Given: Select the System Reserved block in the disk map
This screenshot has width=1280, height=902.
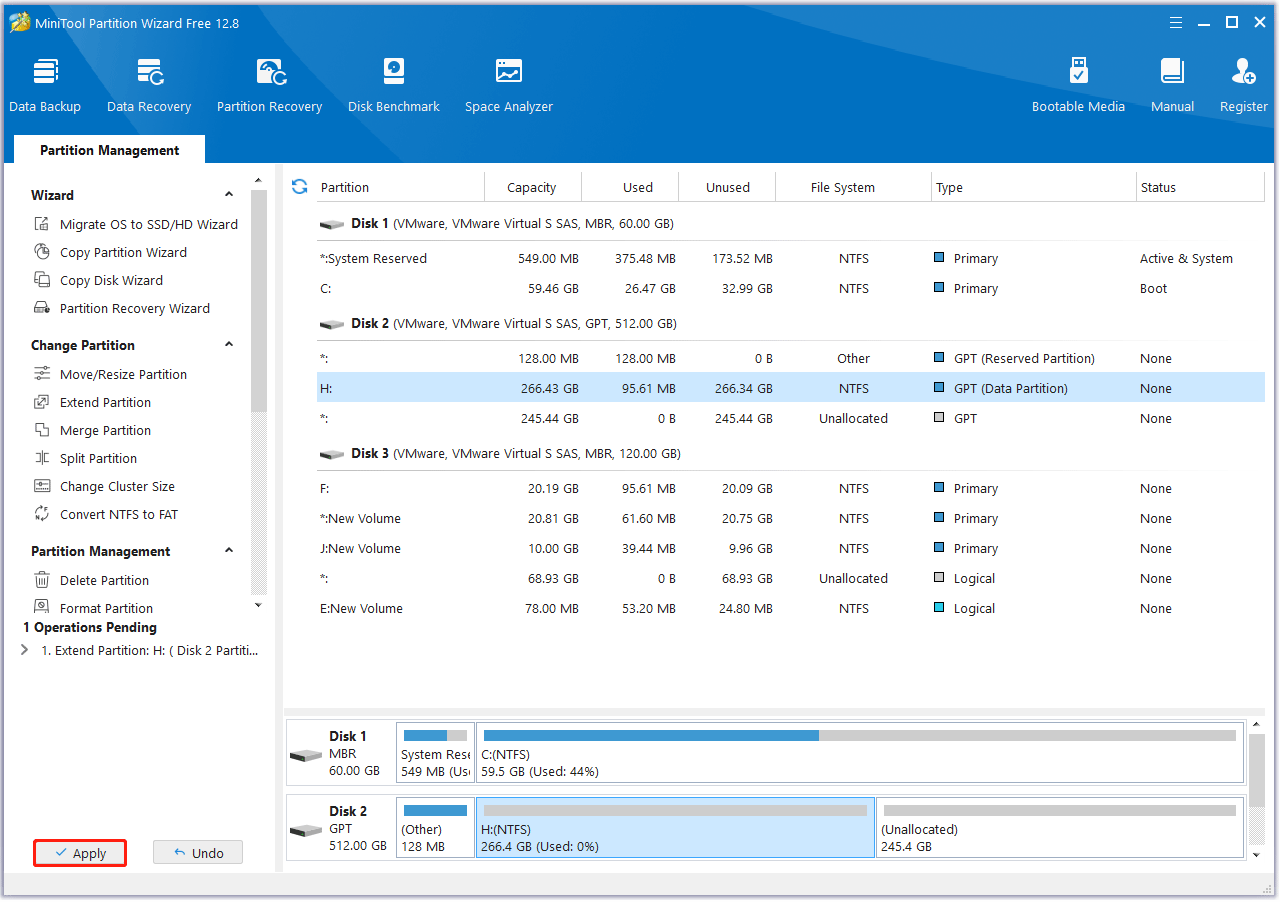Looking at the screenshot, I should (x=435, y=753).
